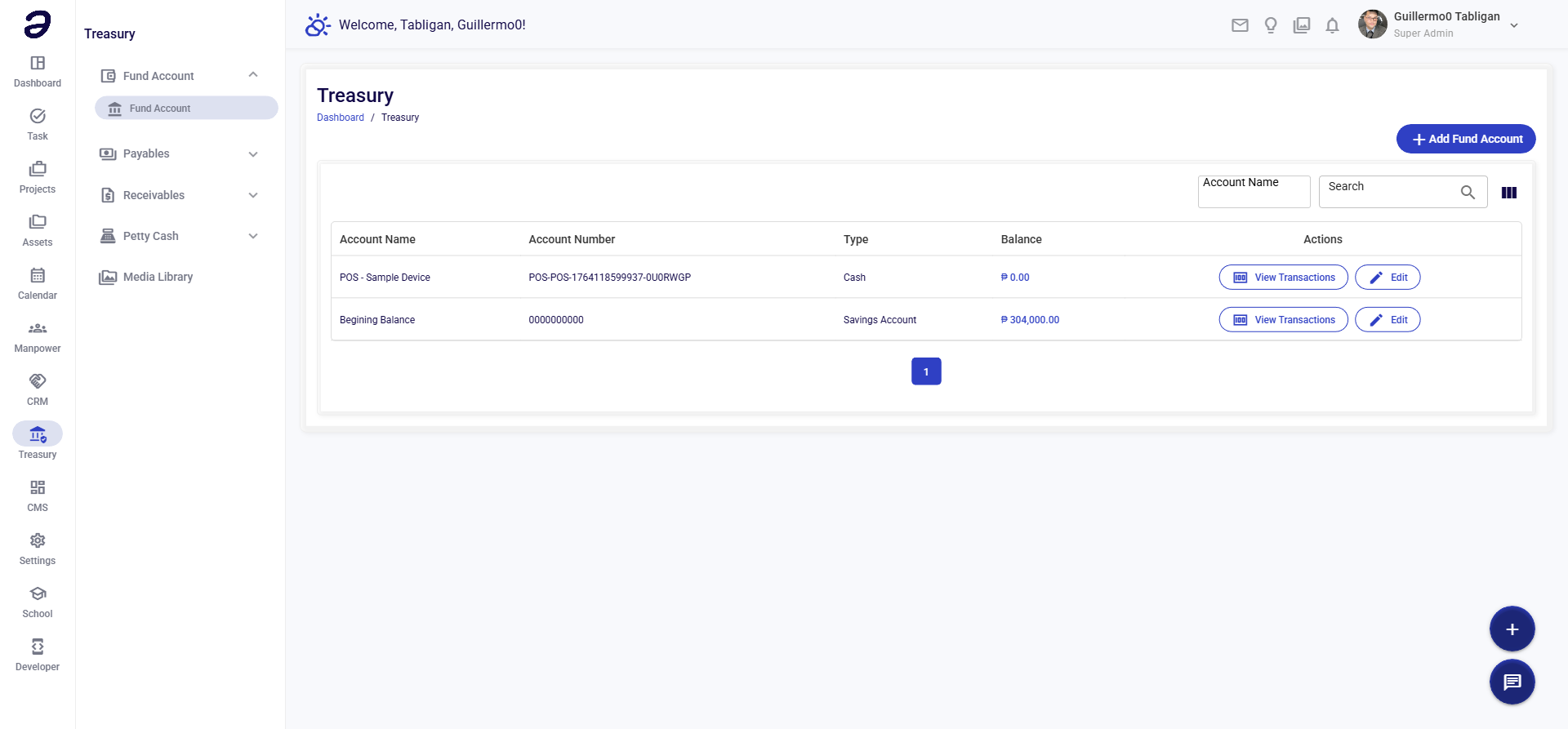Open the Account Name filter dropdown

tap(1254, 192)
